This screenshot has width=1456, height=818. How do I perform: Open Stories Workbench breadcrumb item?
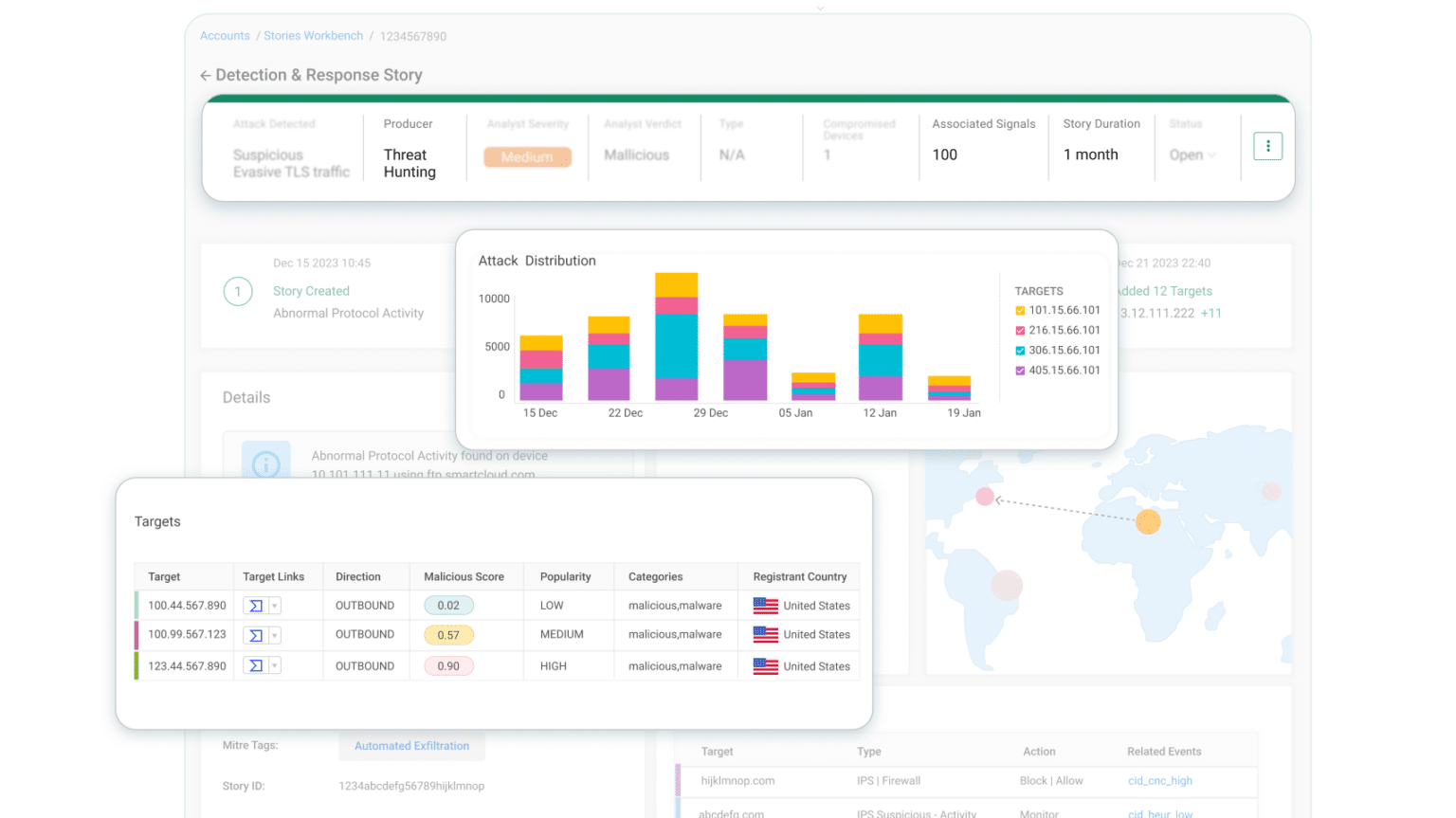tap(313, 36)
